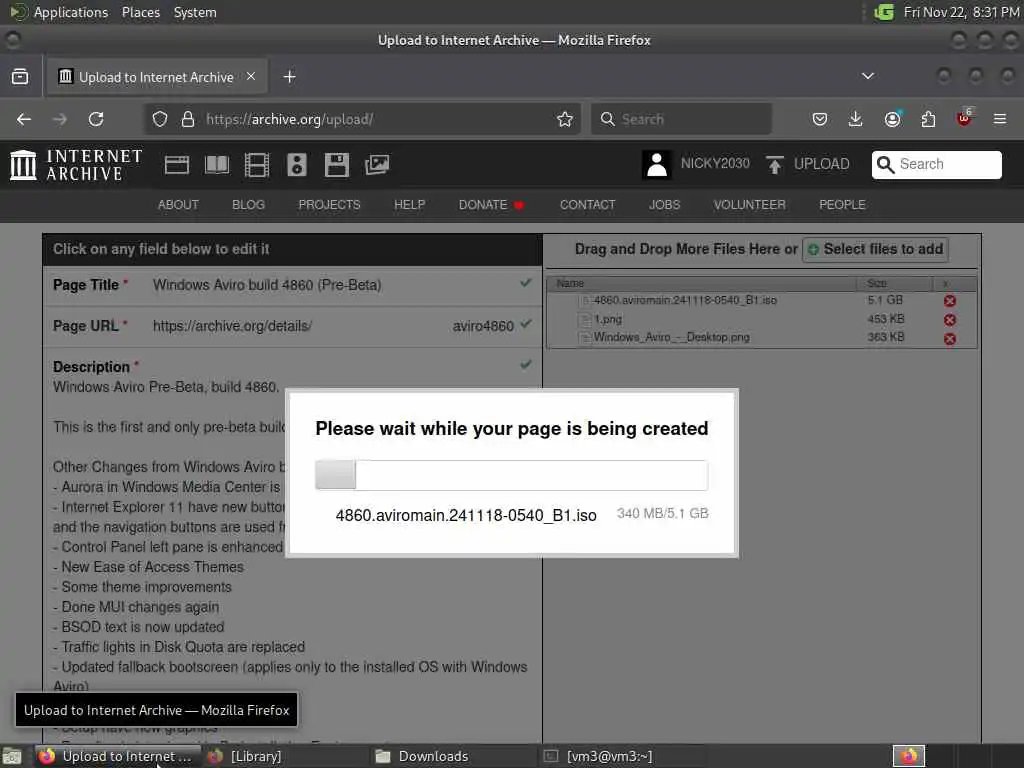The image size is (1024, 768).
Task: Open a new tab with plus button
Action: [289, 77]
